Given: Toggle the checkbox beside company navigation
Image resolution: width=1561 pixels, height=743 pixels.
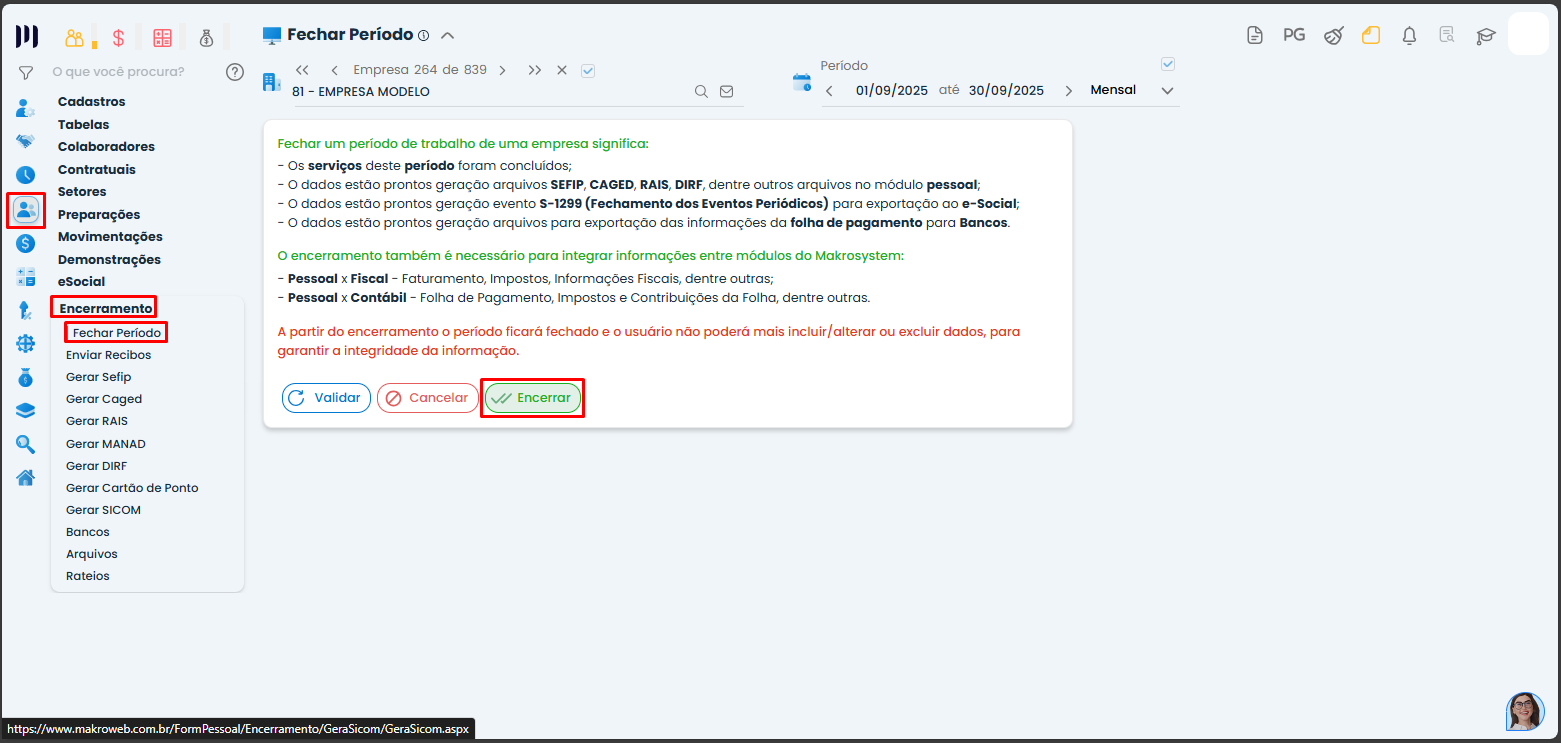Looking at the screenshot, I should click(588, 70).
